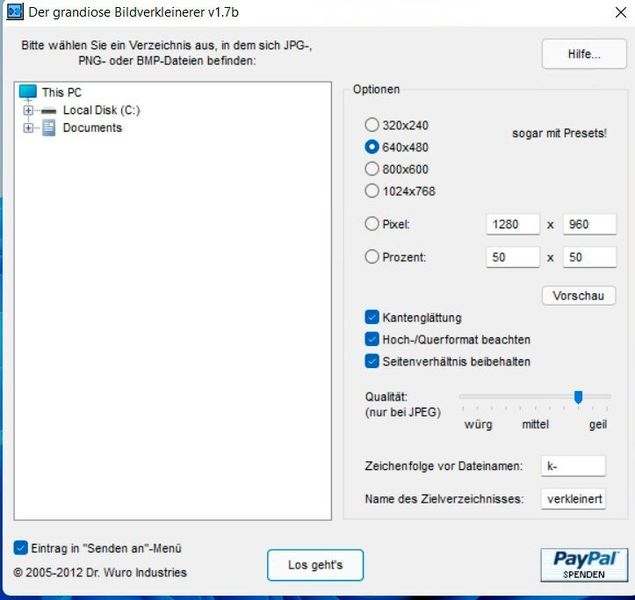The width and height of the screenshot is (635, 600).
Task: Select the 320x240 preset
Action: (372, 125)
